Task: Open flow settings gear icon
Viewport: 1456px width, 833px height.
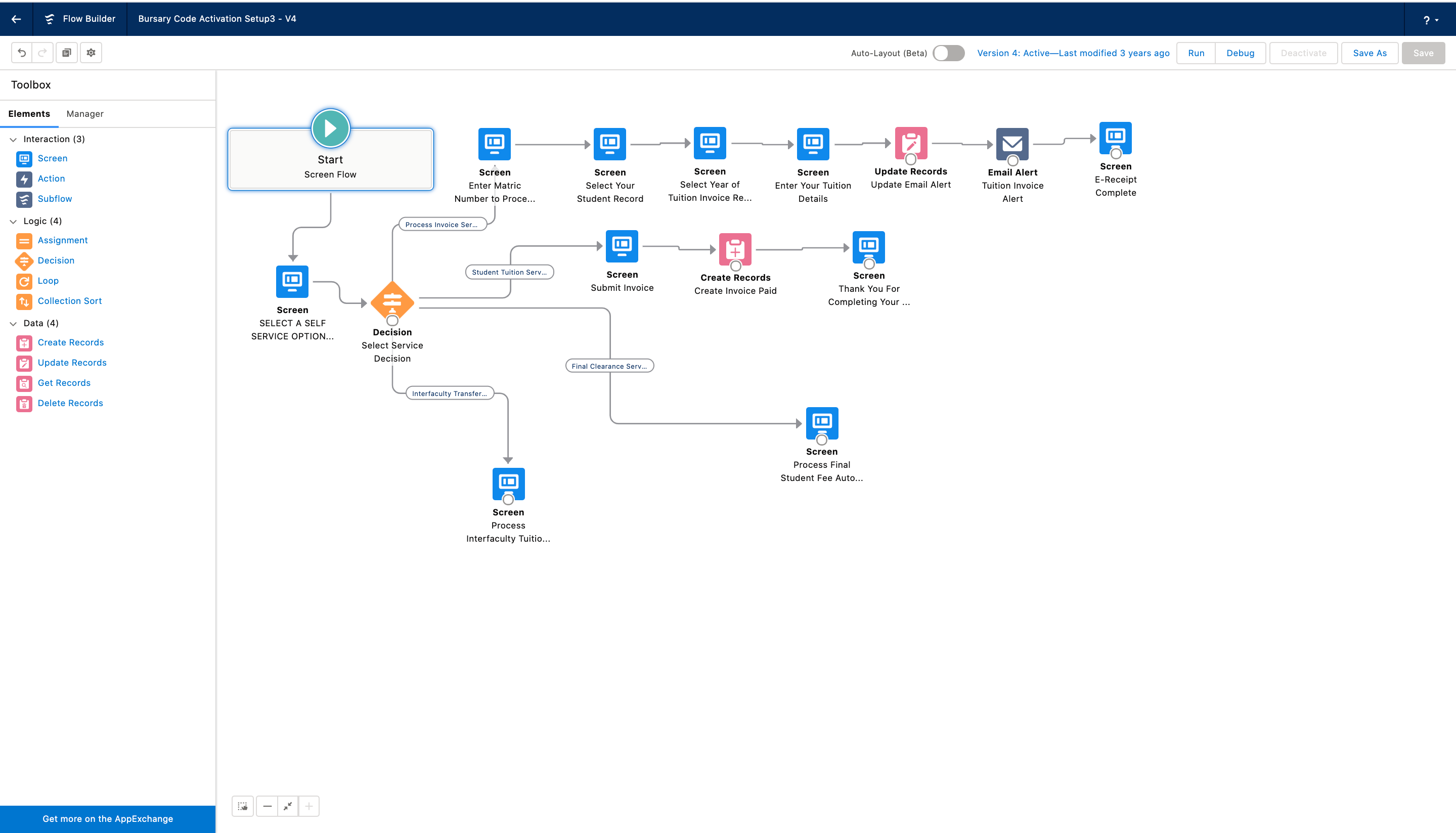Action: tap(91, 53)
